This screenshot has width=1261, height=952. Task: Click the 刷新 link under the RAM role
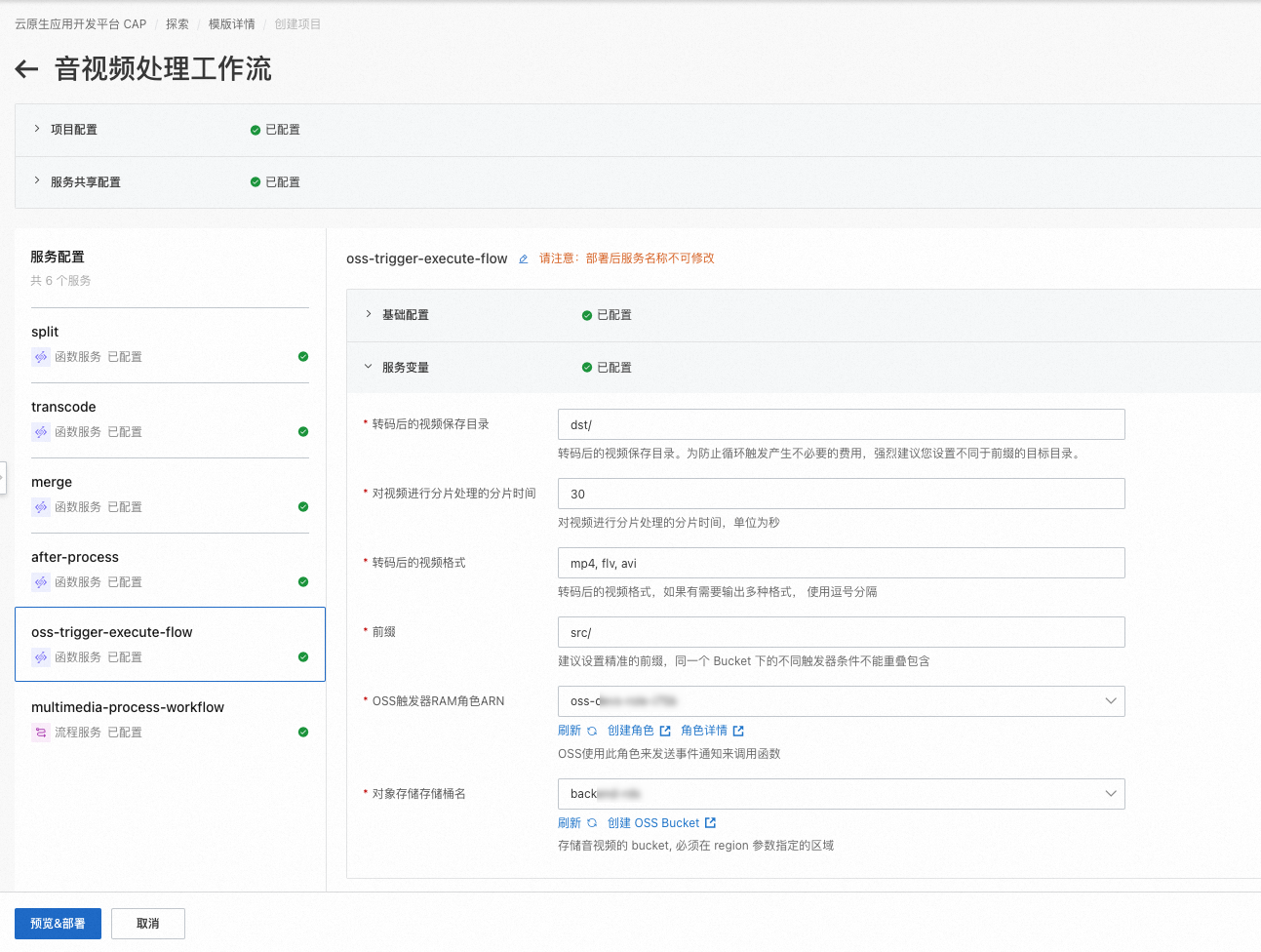(x=570, y=731)
